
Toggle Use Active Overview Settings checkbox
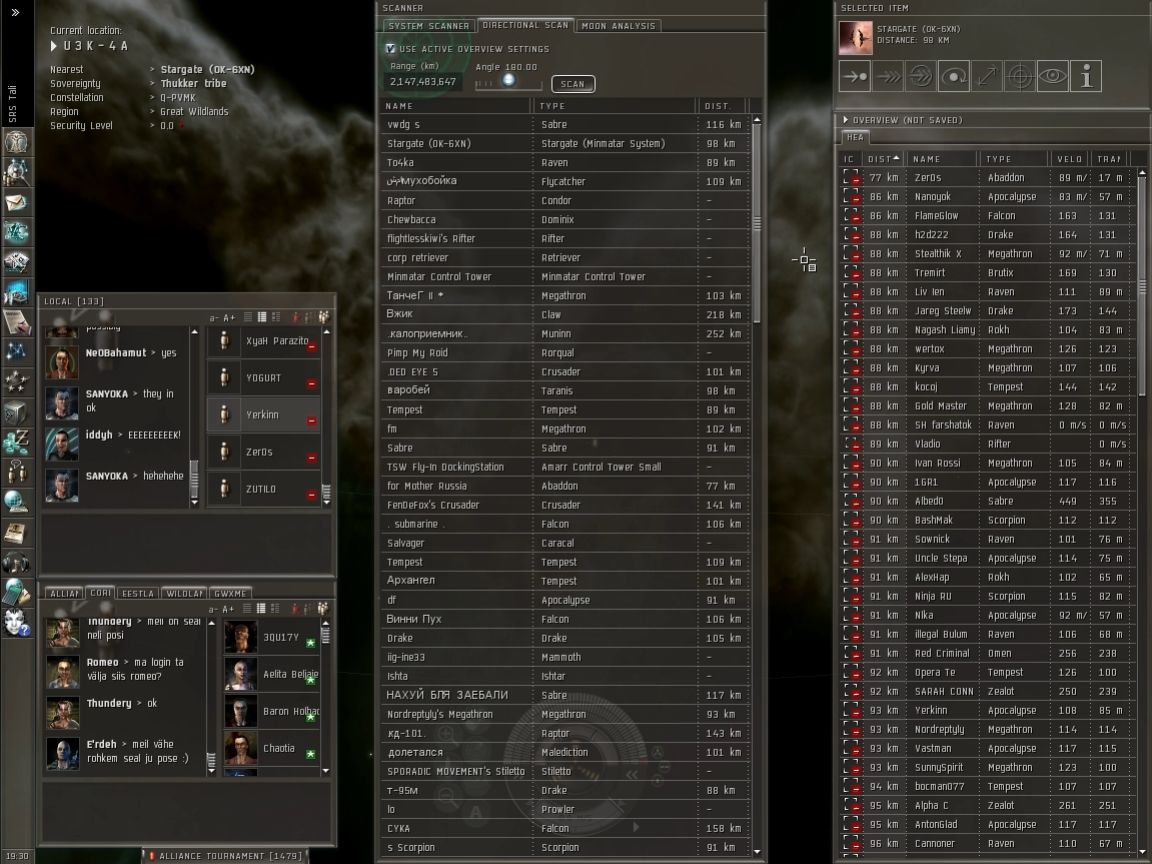click(x=391, y=48)
